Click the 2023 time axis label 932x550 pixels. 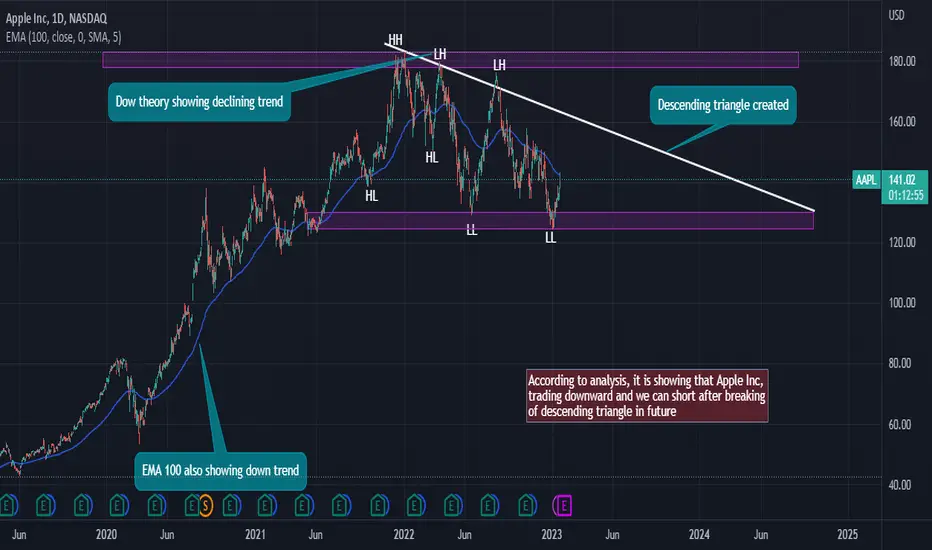pos(552,535)
